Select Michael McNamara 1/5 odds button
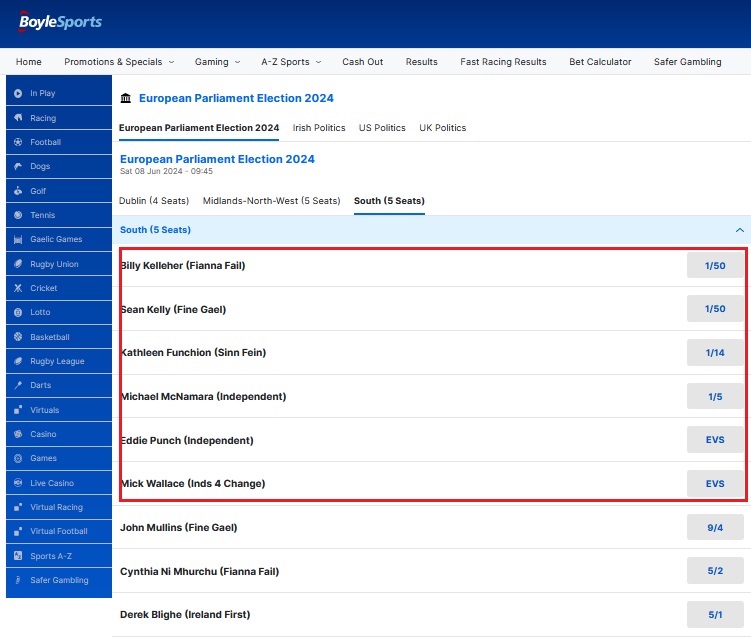The width and height of the screenshot is (751, 642). point(715,396)
